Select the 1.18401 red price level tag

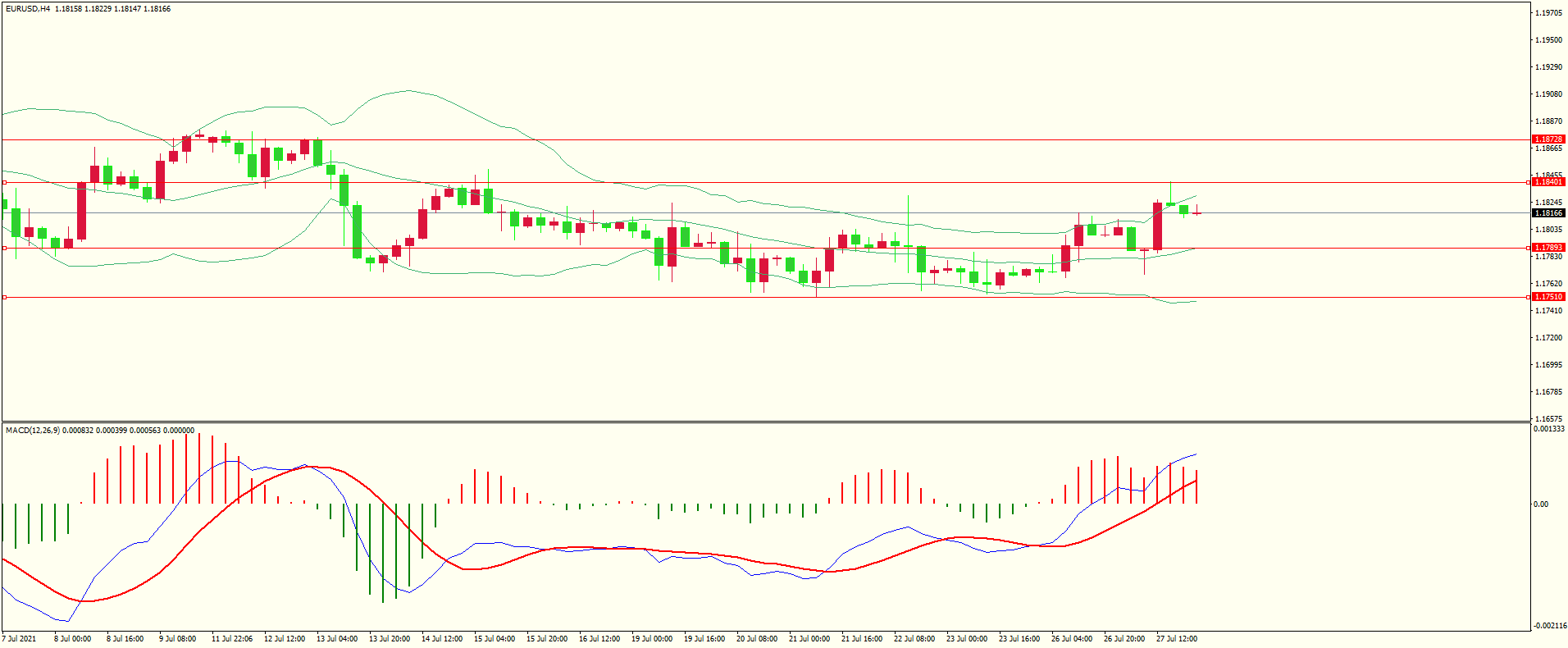pyautogui.click(x=1548, y=182)
